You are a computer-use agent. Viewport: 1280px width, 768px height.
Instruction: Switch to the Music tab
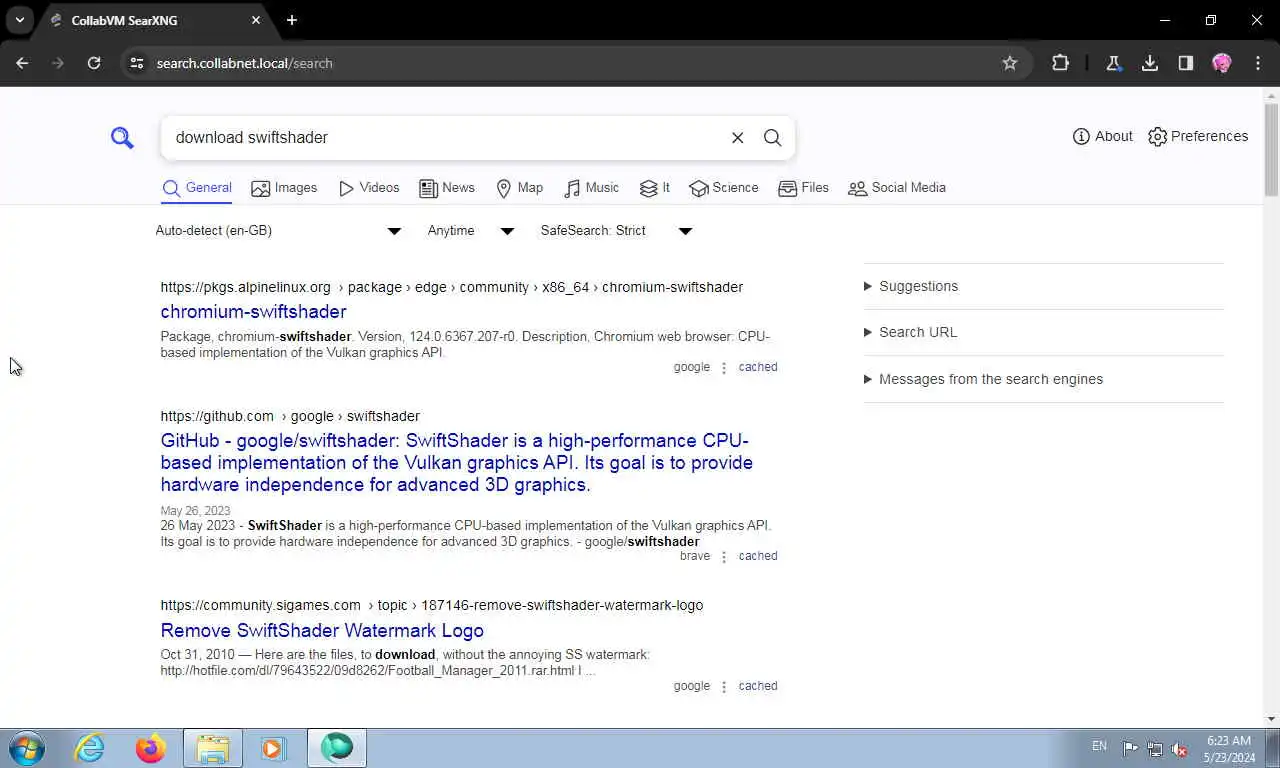point(592,188)
